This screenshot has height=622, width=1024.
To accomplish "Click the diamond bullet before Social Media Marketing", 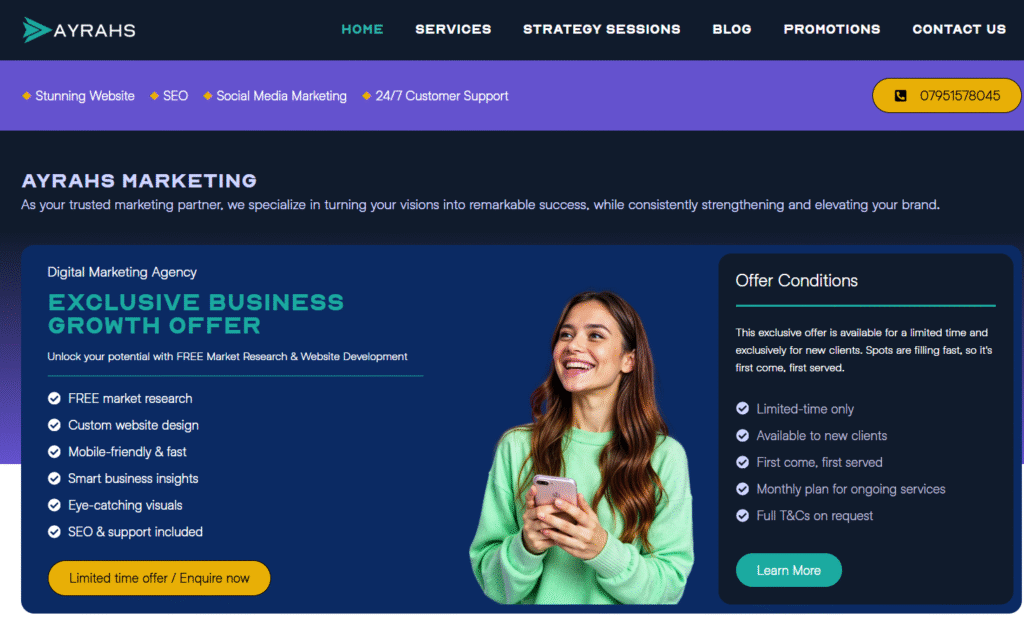I will pyautogui.click(x=208, y=96).
